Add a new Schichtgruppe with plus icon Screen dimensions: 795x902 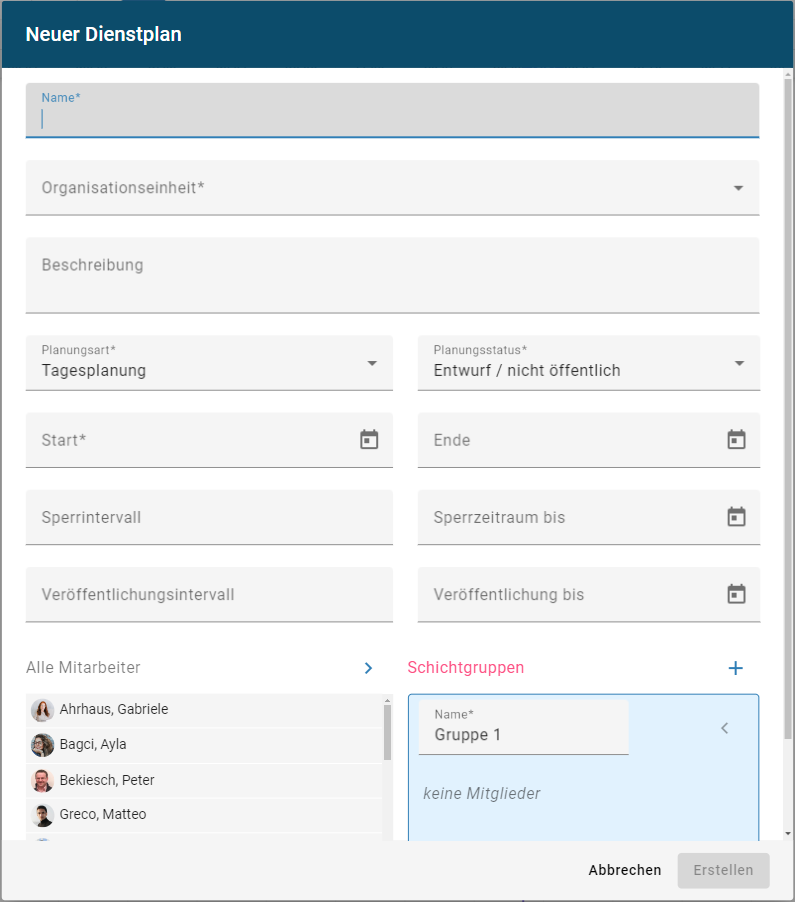point(735,668)
